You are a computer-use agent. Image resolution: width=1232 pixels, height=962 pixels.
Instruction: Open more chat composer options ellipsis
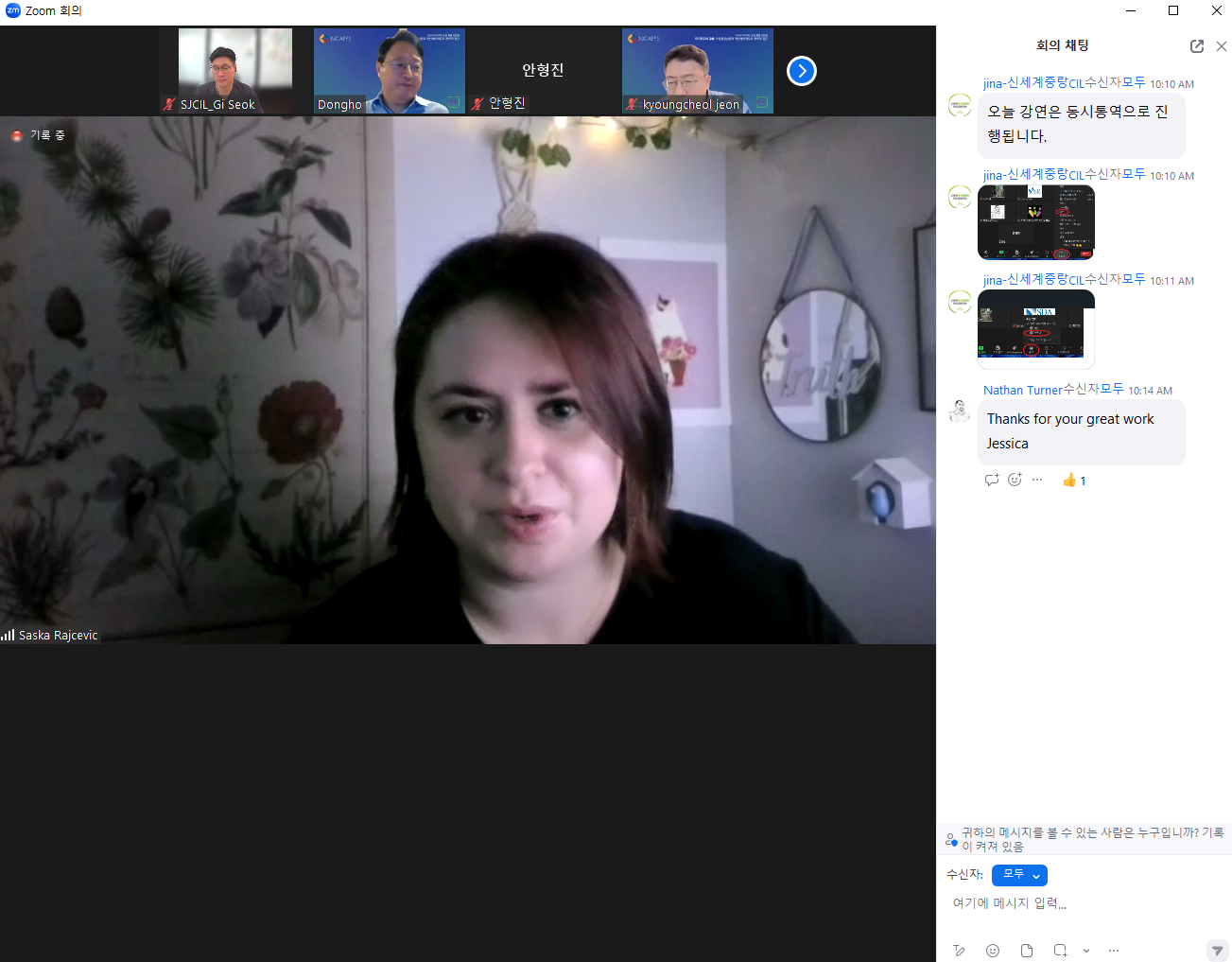click(x=1114, y=951)
